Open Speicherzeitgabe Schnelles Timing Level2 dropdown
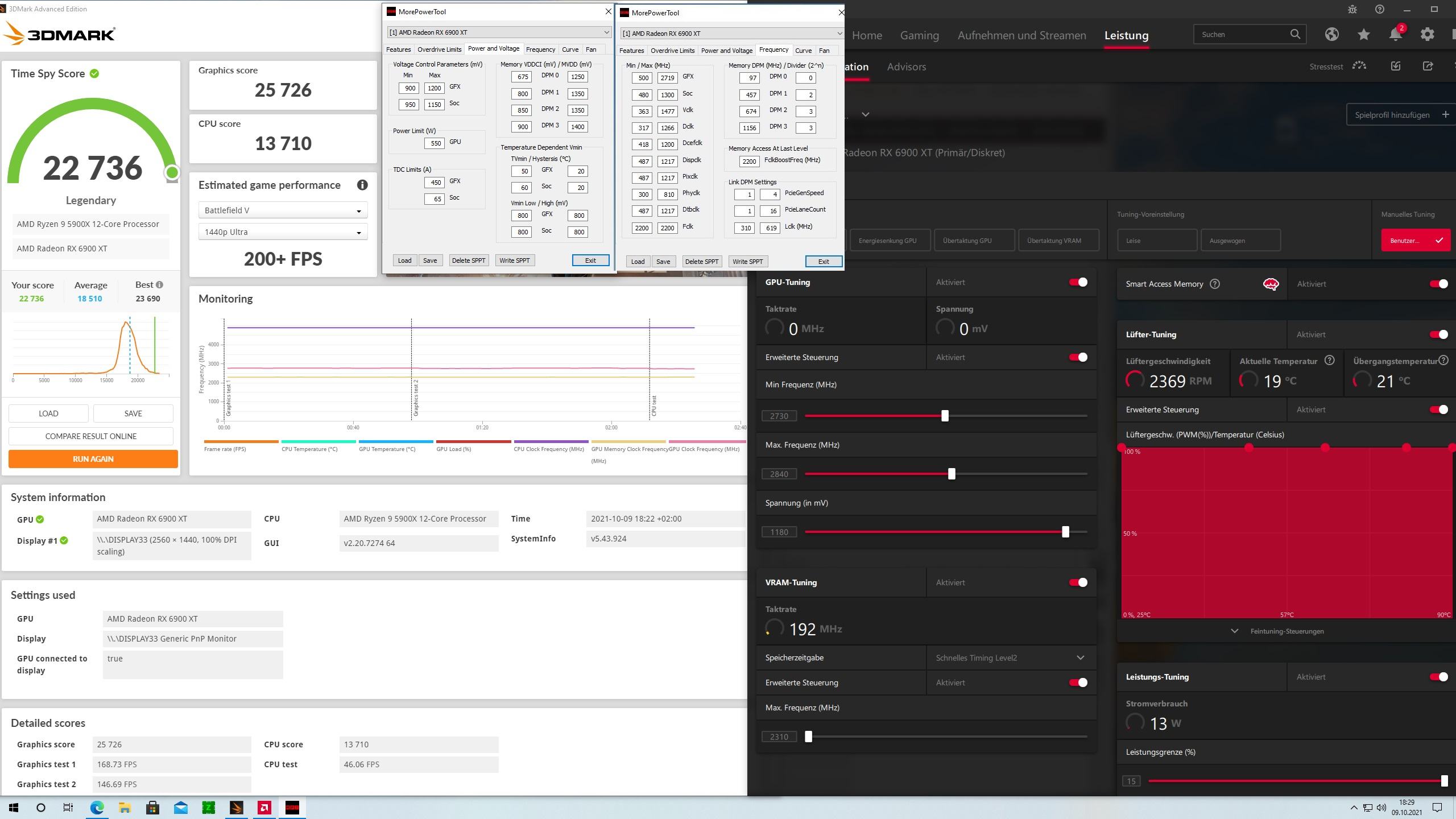 (x=1010, y=657)
